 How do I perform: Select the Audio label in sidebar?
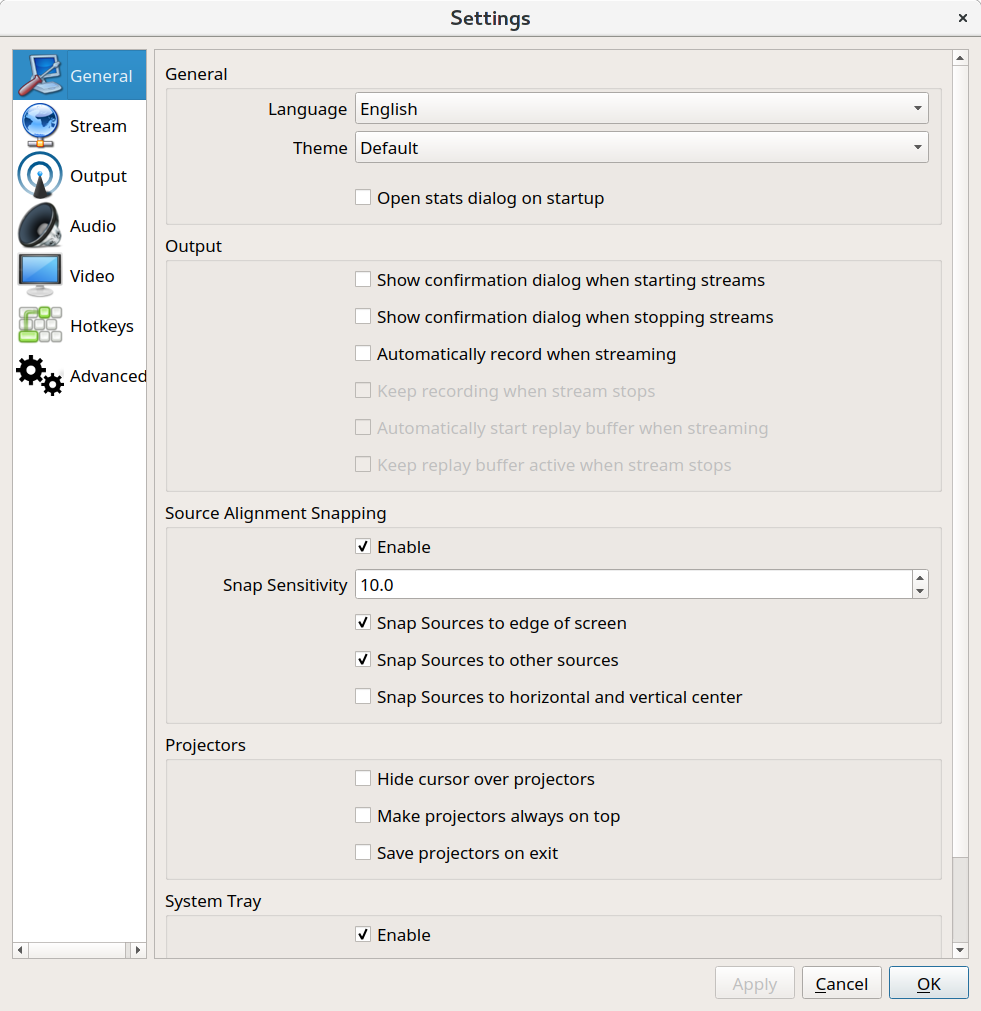tap(93, 226)
